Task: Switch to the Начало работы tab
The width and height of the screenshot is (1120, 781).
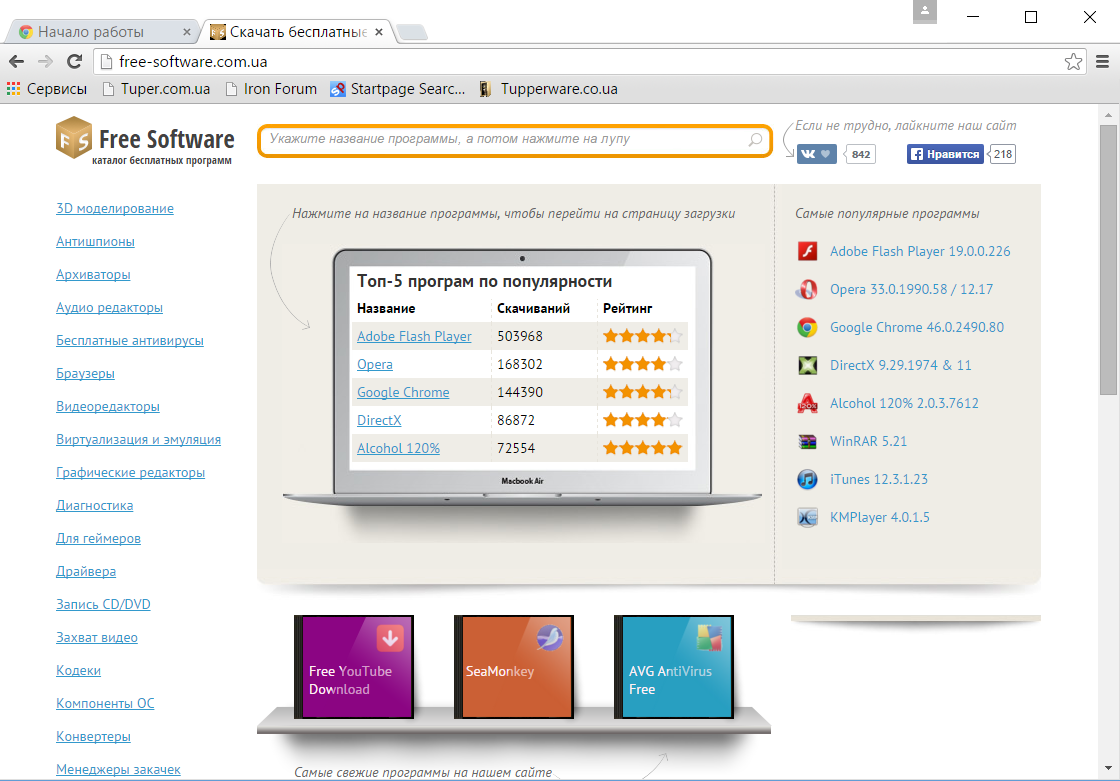Action: (104, 31)
